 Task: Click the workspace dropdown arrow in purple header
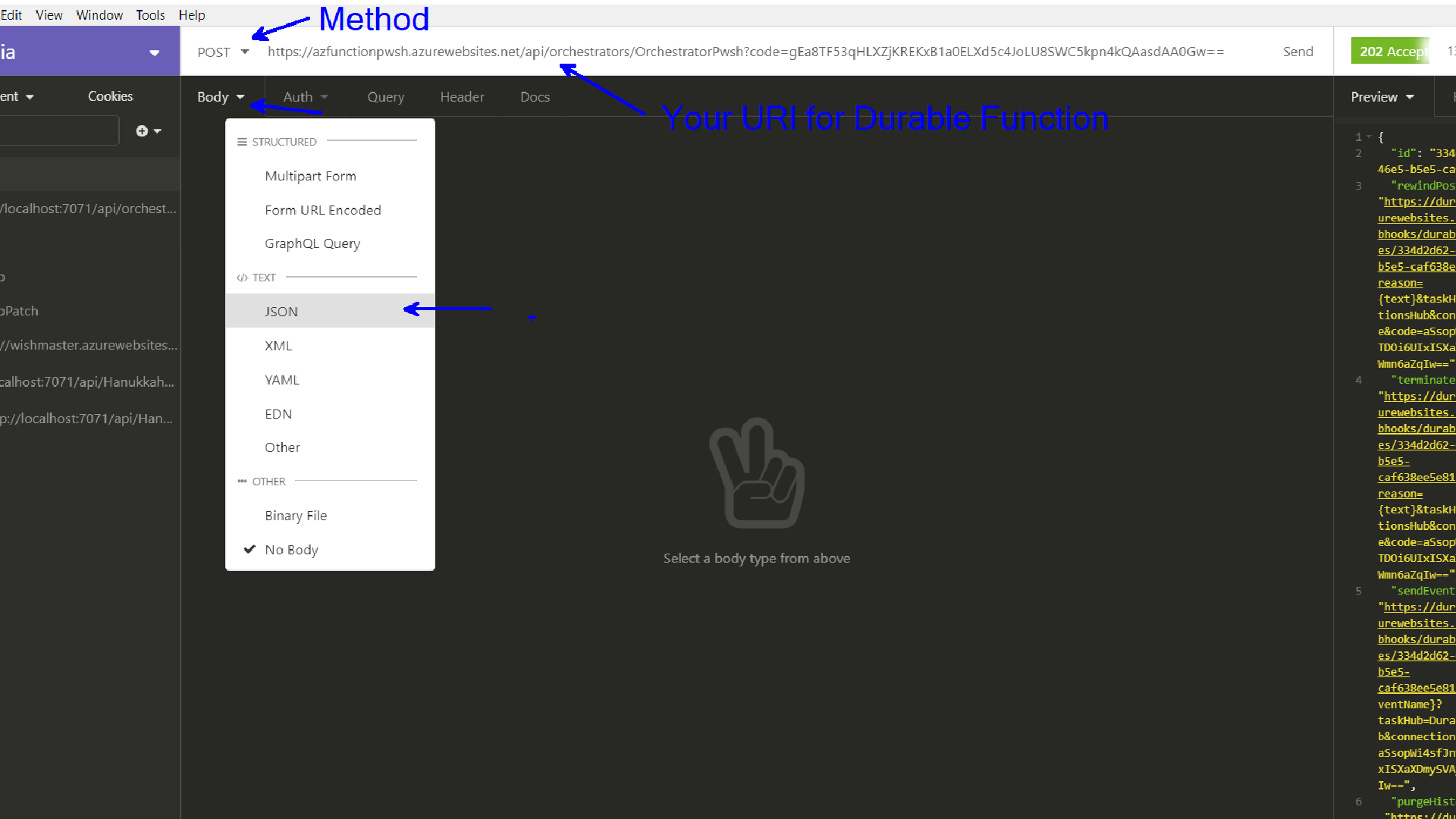154,52
